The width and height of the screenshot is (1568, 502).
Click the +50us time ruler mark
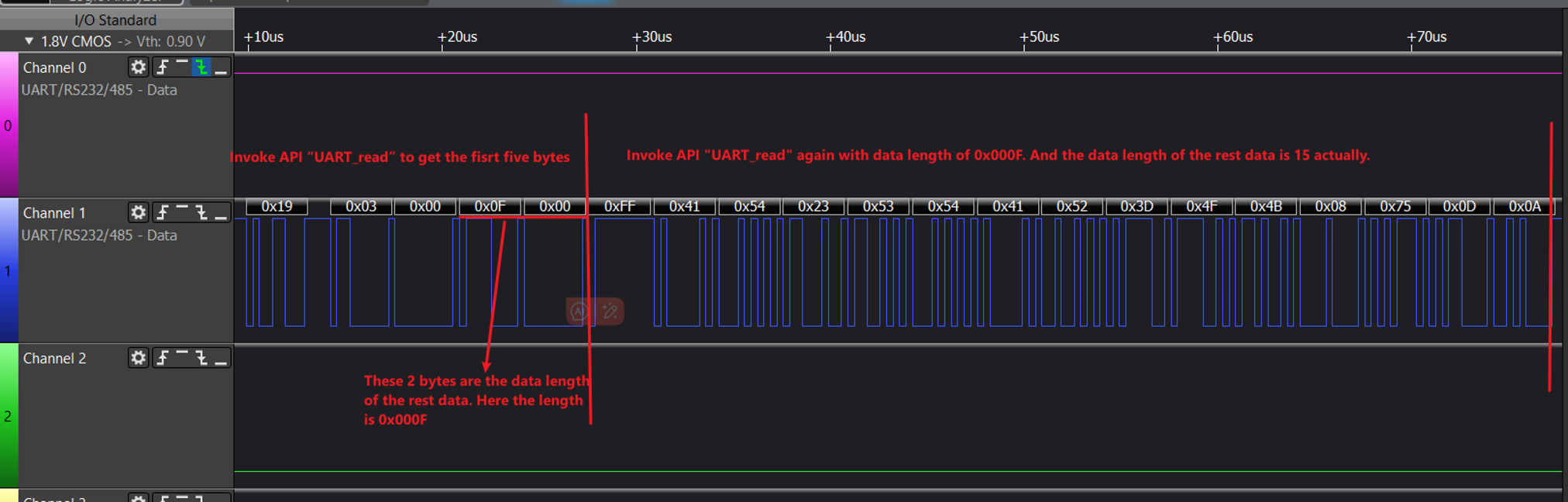point(1039,36)
